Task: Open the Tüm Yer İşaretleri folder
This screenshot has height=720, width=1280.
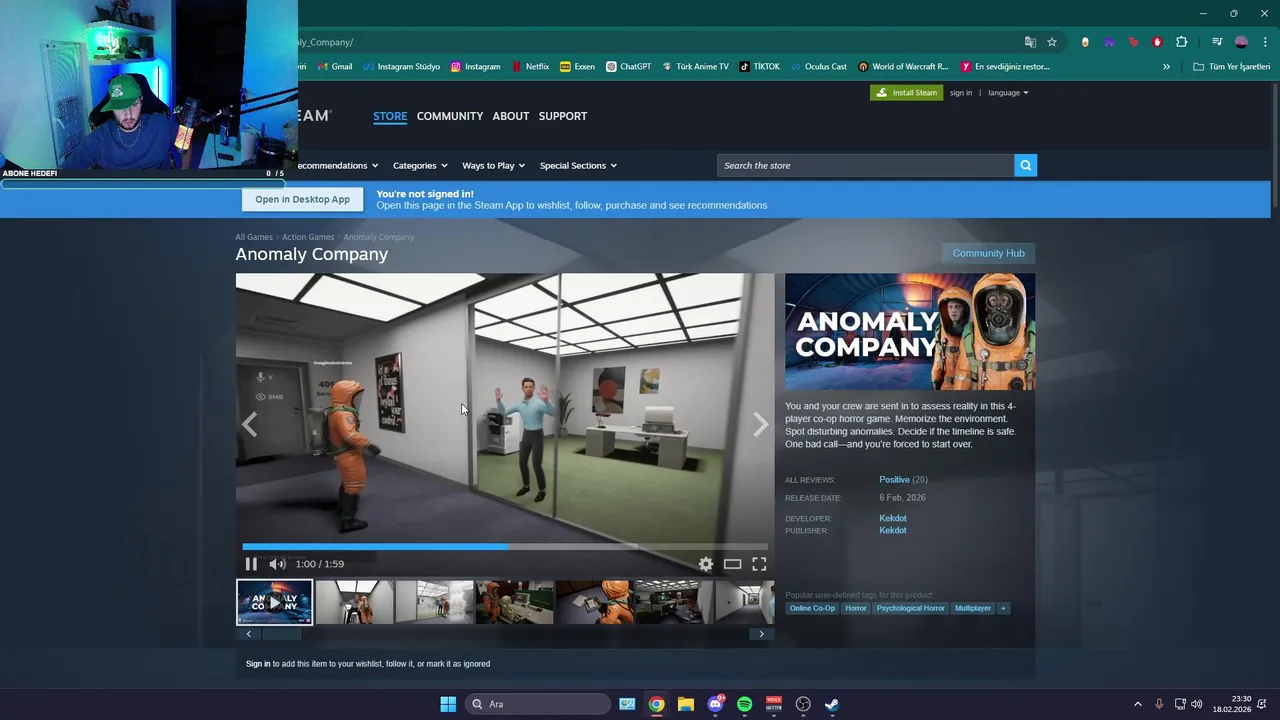Action: pyautogui.click(x=1232, y=67)
